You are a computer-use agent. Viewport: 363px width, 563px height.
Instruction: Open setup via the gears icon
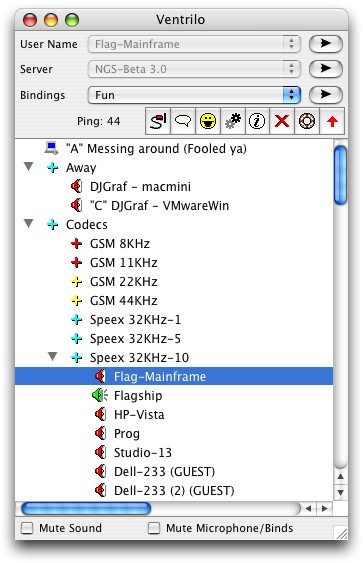pos(233,121)
